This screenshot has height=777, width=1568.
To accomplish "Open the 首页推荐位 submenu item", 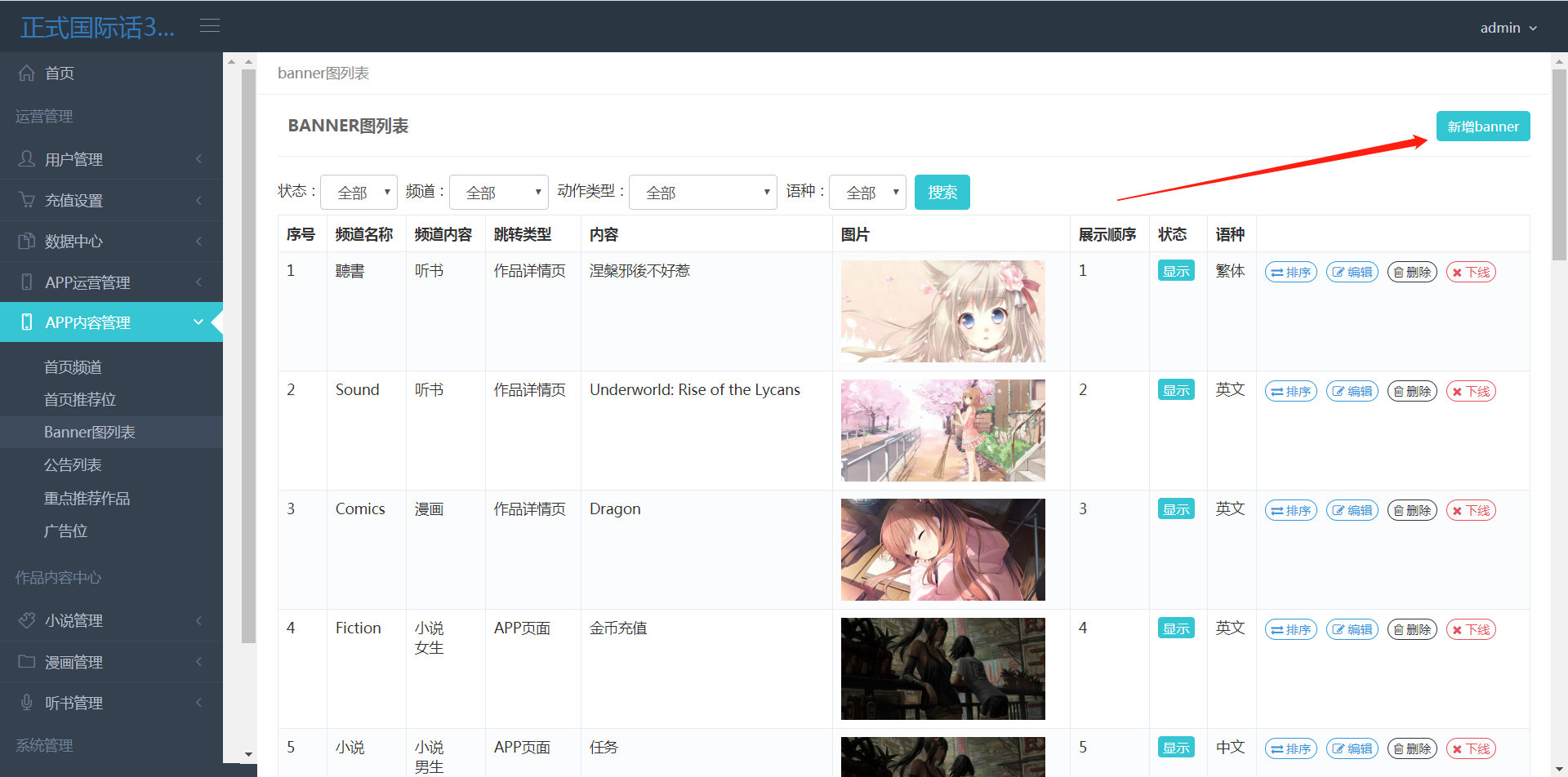I will (x=80, y=400).
